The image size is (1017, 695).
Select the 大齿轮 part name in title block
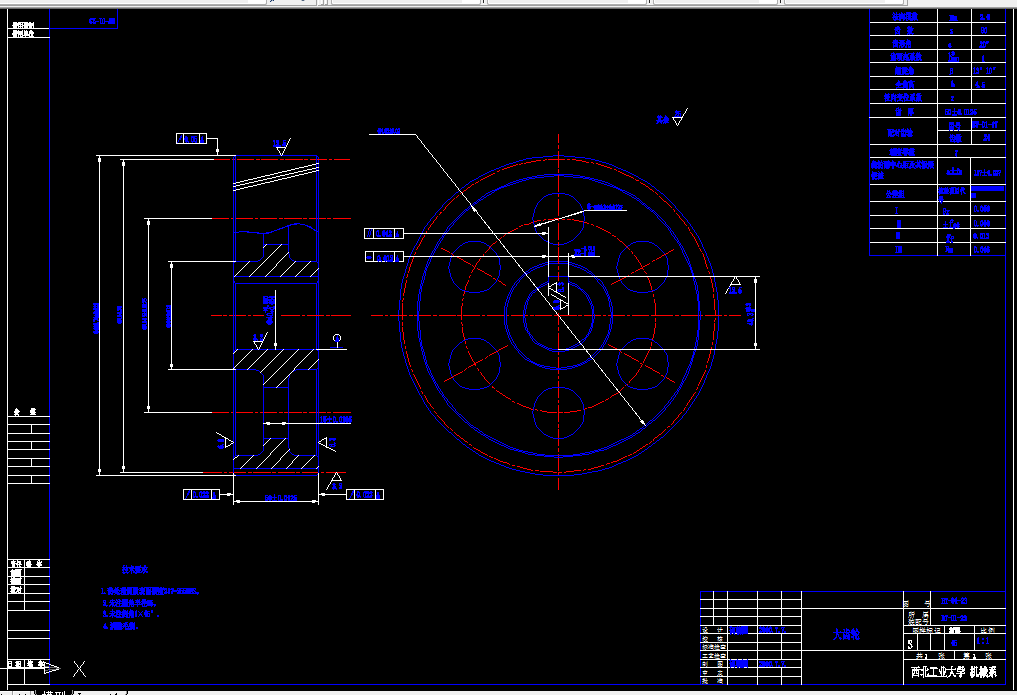pos(846,635)
